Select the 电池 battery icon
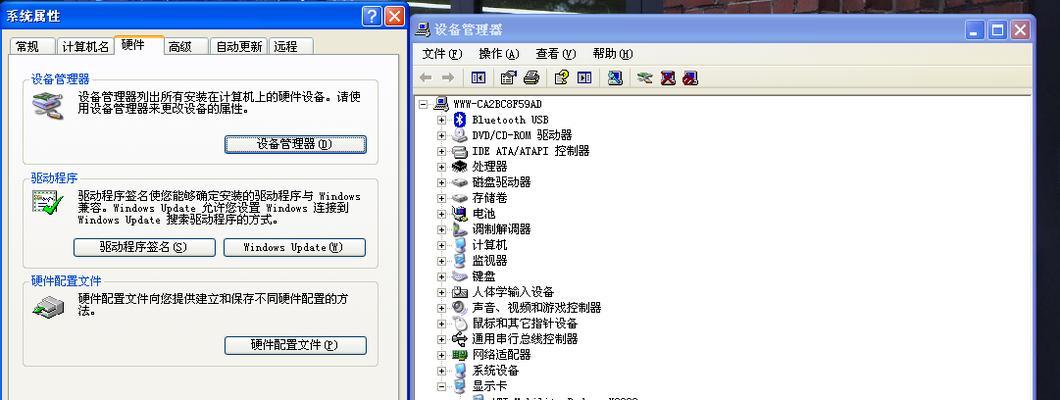This screenshot has width=1060, height=400. point(460,214)
